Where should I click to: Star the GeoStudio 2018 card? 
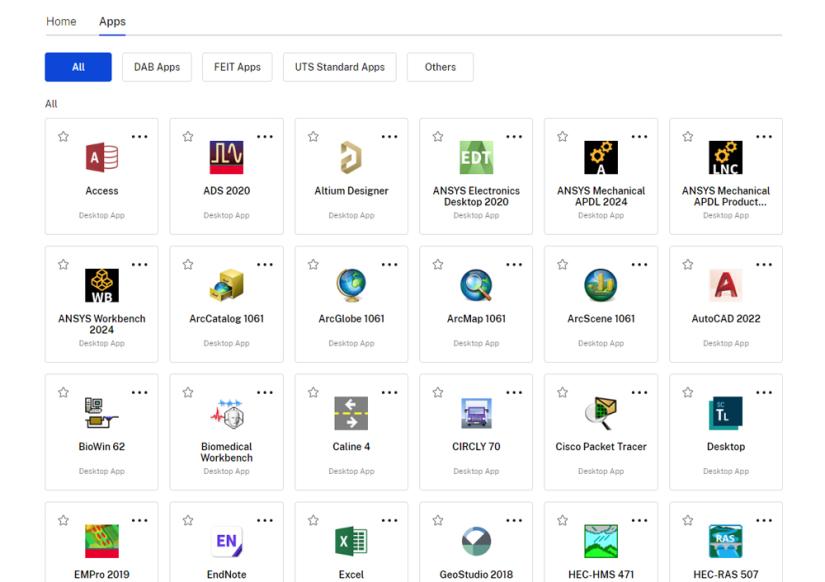click(x=438, y=520)
